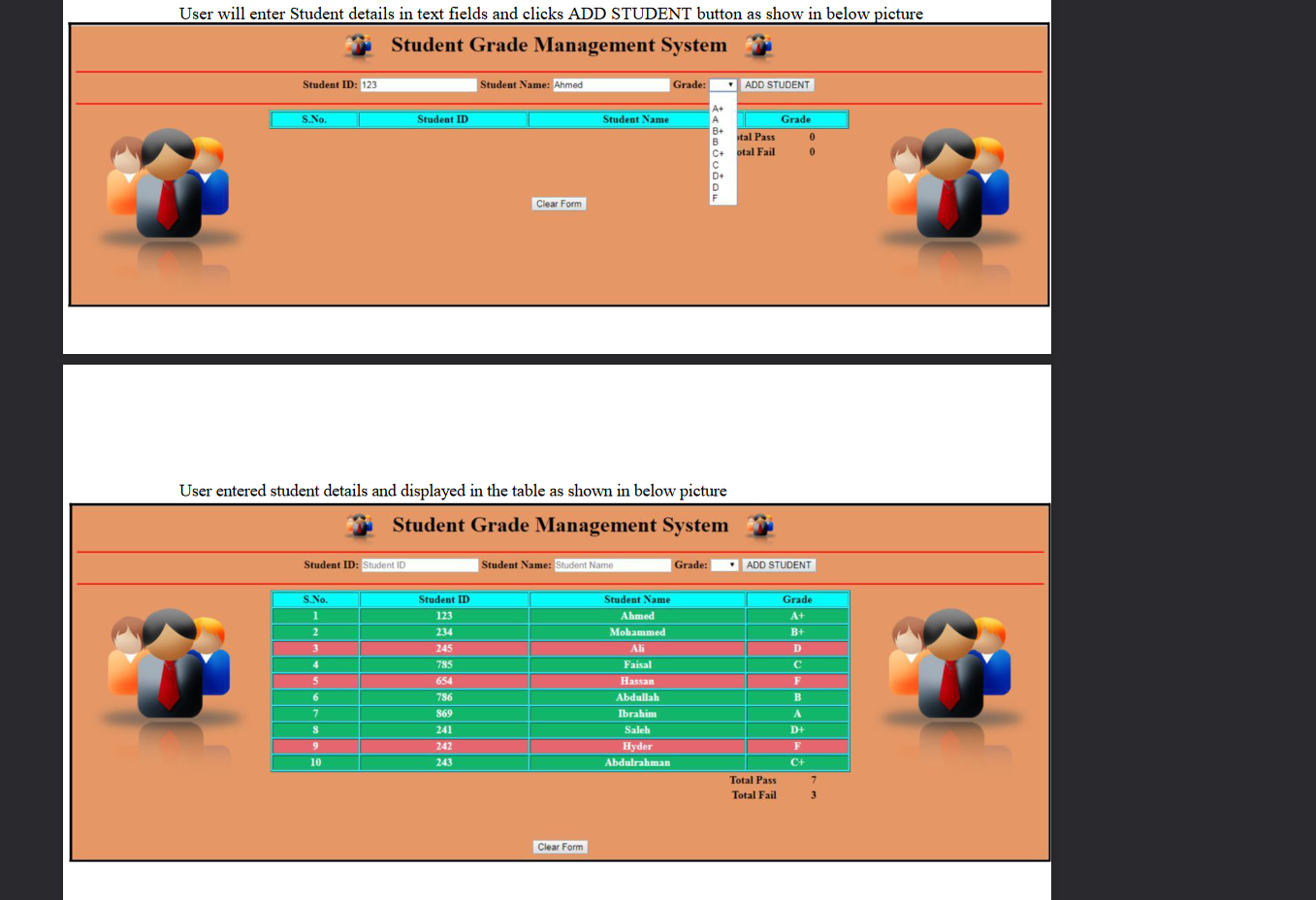Click the empty Student Name placeholder field
1316x900 pixels.
(x=611, y=564)
